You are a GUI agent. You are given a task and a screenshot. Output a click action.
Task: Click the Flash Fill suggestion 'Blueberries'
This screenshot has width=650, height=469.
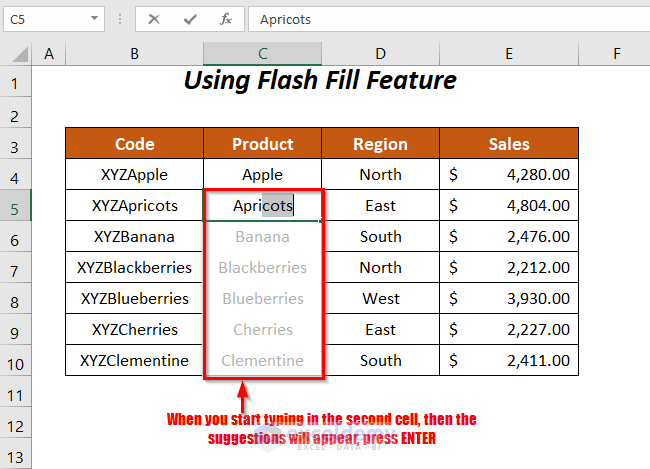click(x=262, y=299)
